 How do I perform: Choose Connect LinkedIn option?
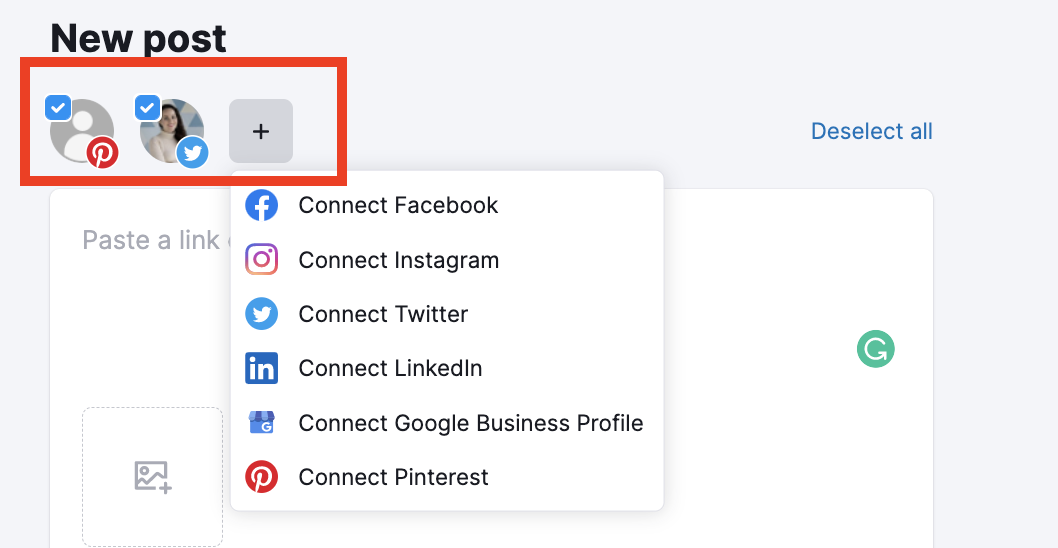pos(390,368)
